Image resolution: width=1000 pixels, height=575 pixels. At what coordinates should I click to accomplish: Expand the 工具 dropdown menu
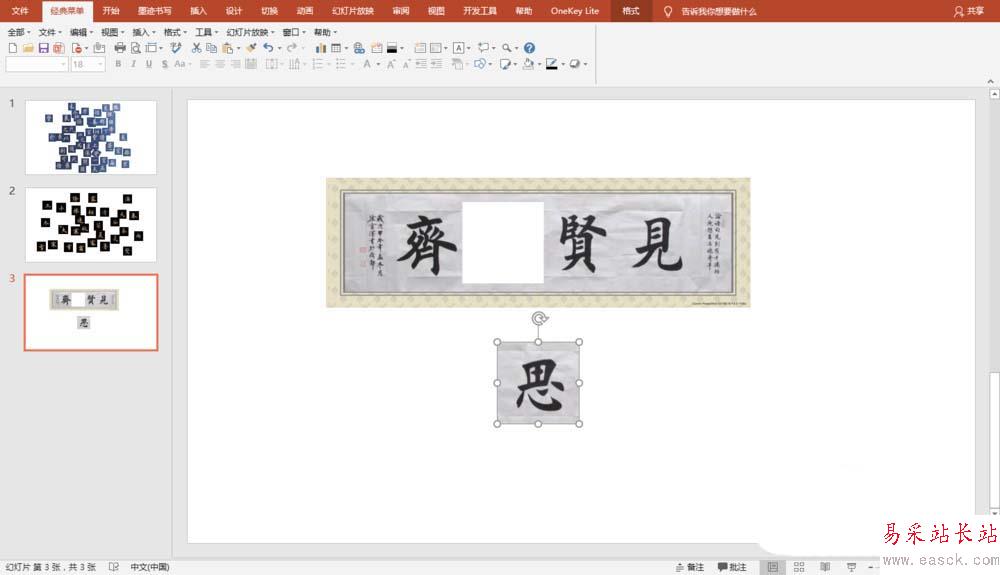coord(207,32)
